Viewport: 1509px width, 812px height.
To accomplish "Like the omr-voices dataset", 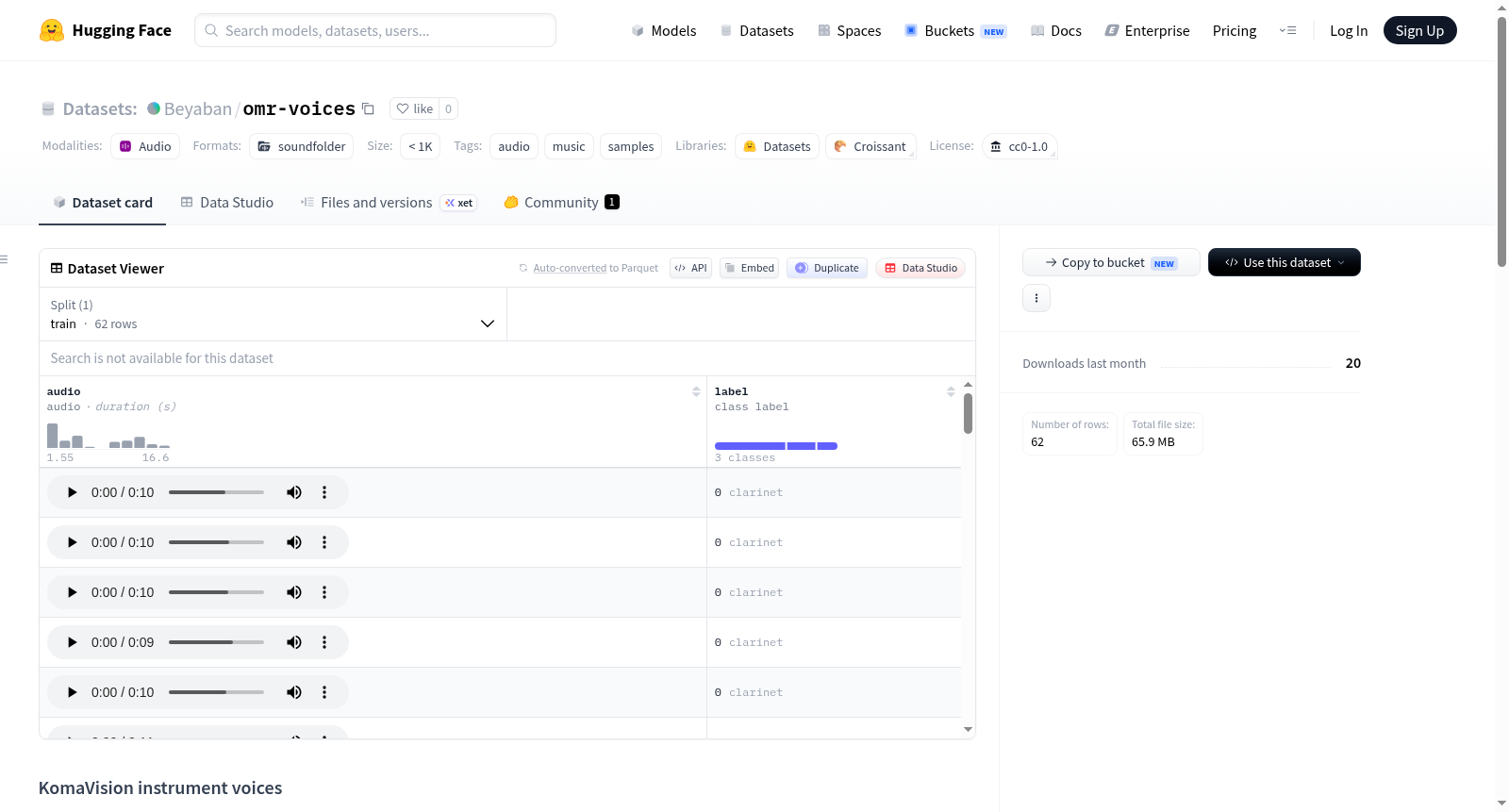I will coord(415,108).
